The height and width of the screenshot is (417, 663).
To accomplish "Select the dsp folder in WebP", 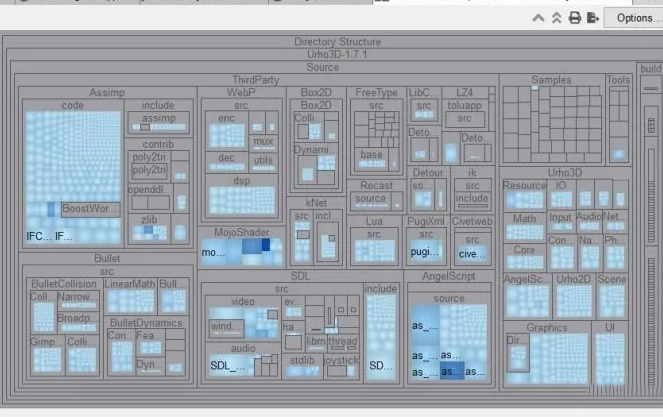I will (x=241, y=181).
